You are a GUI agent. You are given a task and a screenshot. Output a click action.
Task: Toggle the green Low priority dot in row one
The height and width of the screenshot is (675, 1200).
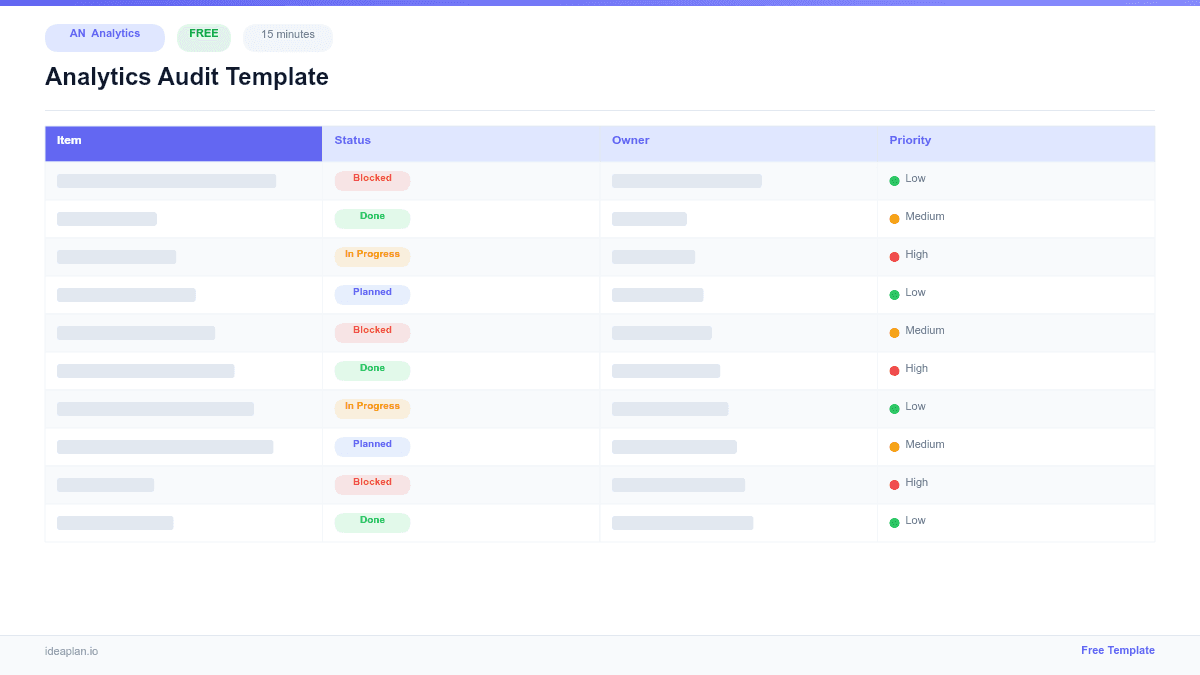(x=895, y=179)
